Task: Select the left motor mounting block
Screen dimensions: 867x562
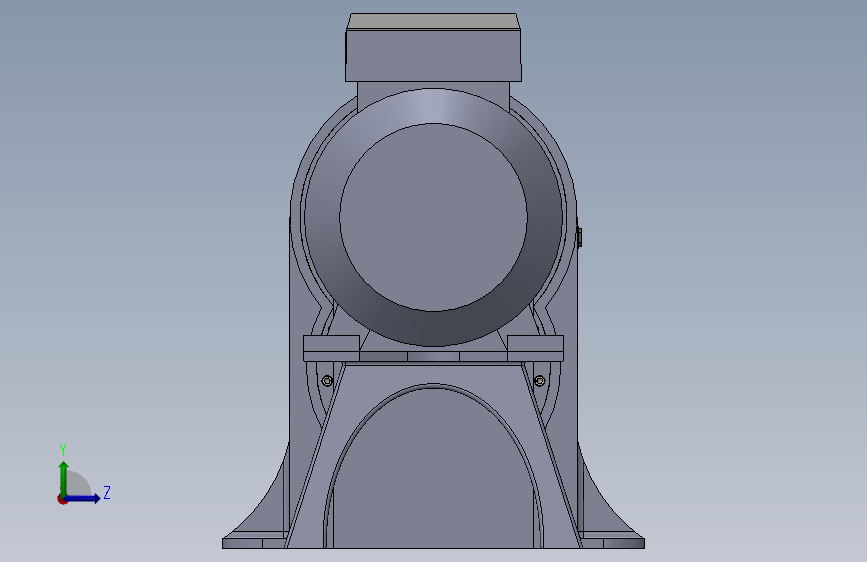Action: [x=331, y=348]
